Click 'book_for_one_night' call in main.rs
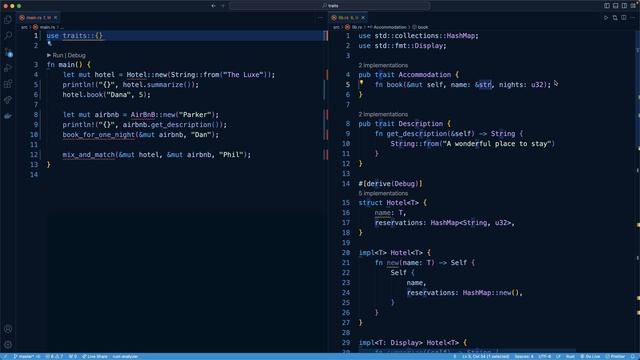Image resolution: width=640 pixels, height=360 pixels. coord(98,135)
